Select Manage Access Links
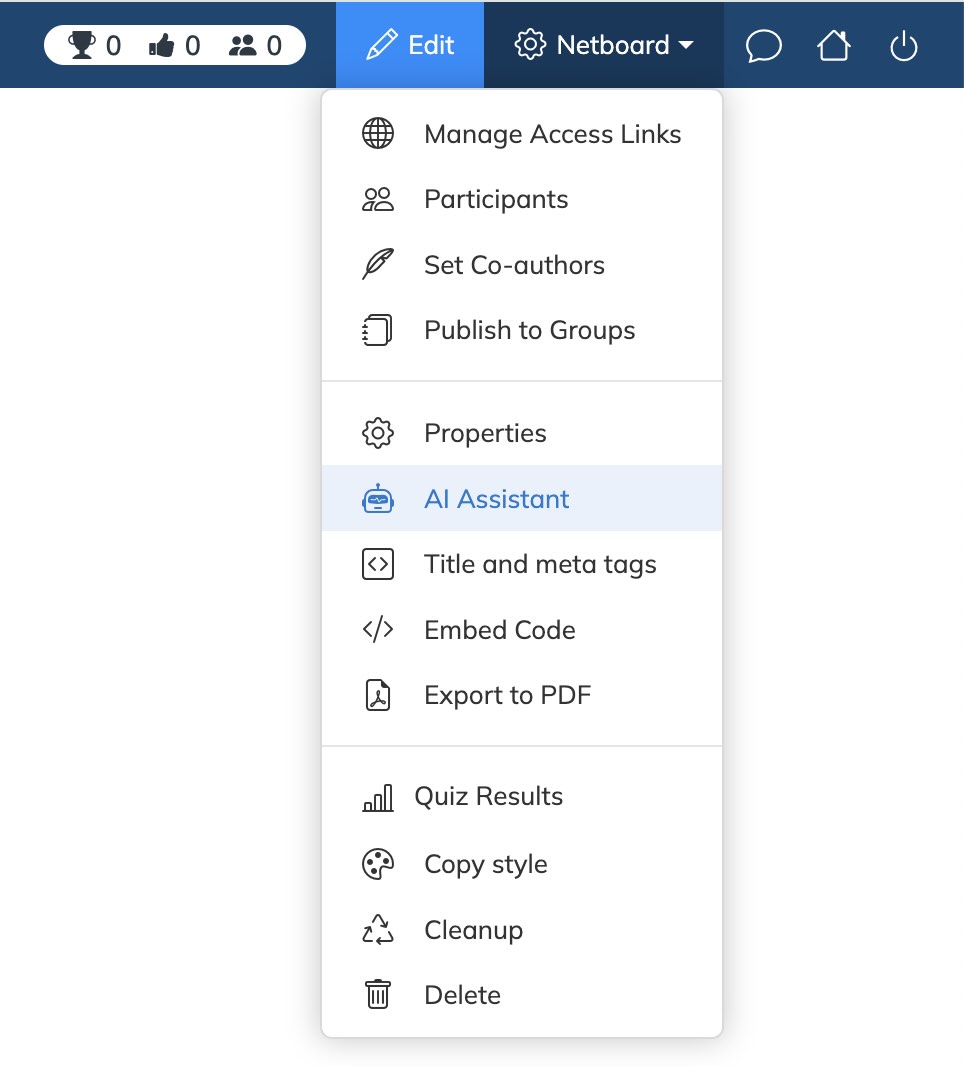Viewport: 964px width, 1066px height. (x=522, y=134)
